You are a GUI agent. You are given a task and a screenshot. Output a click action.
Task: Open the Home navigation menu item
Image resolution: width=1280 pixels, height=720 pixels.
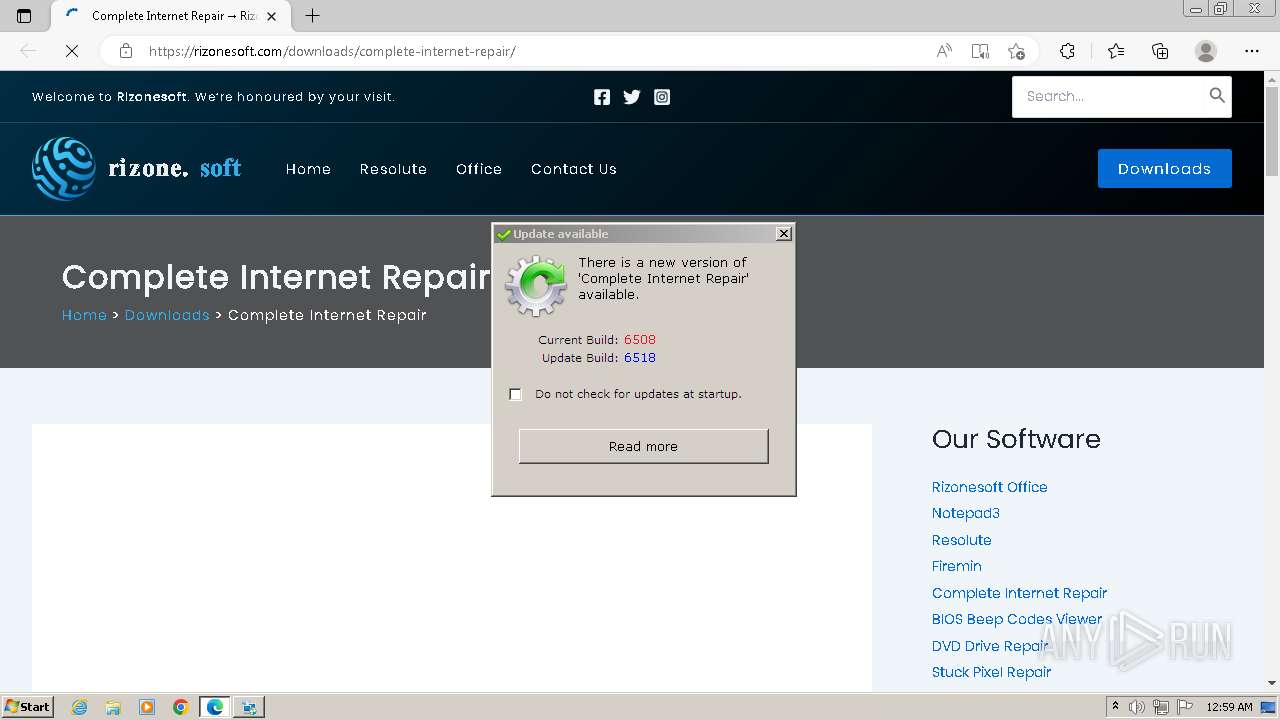click(x=308, y=169)
